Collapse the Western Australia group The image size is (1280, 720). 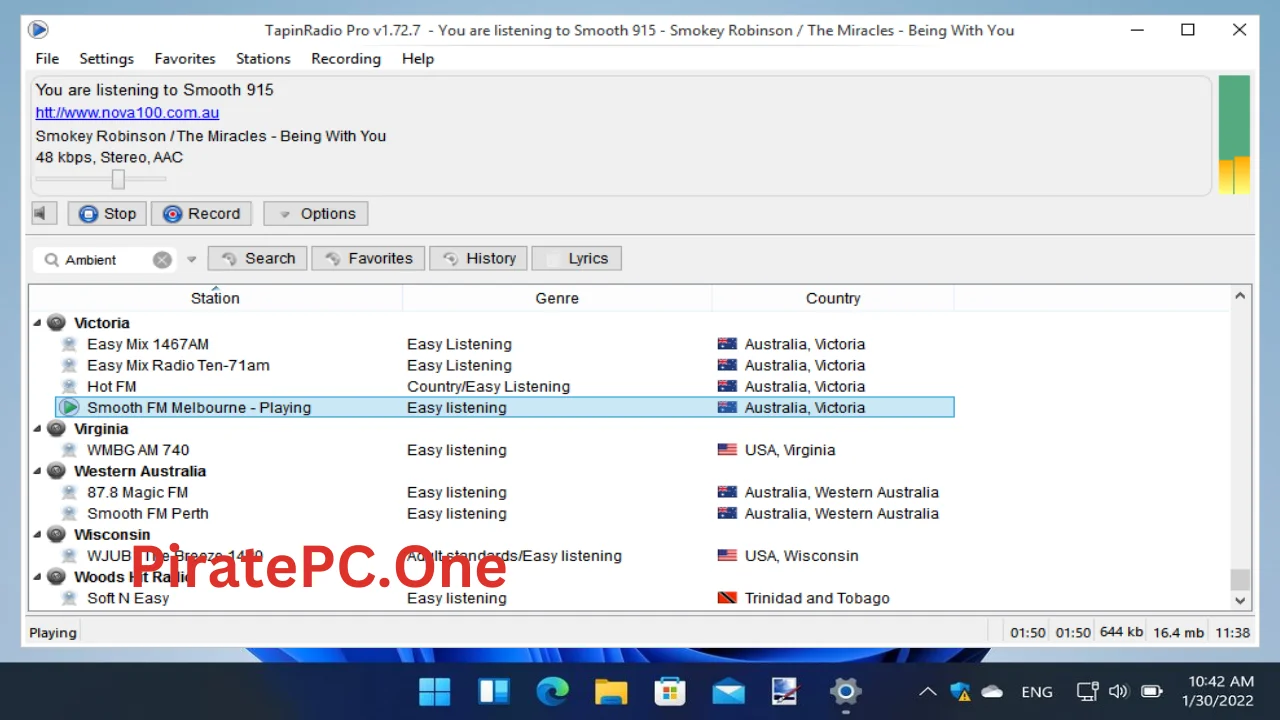38,471
